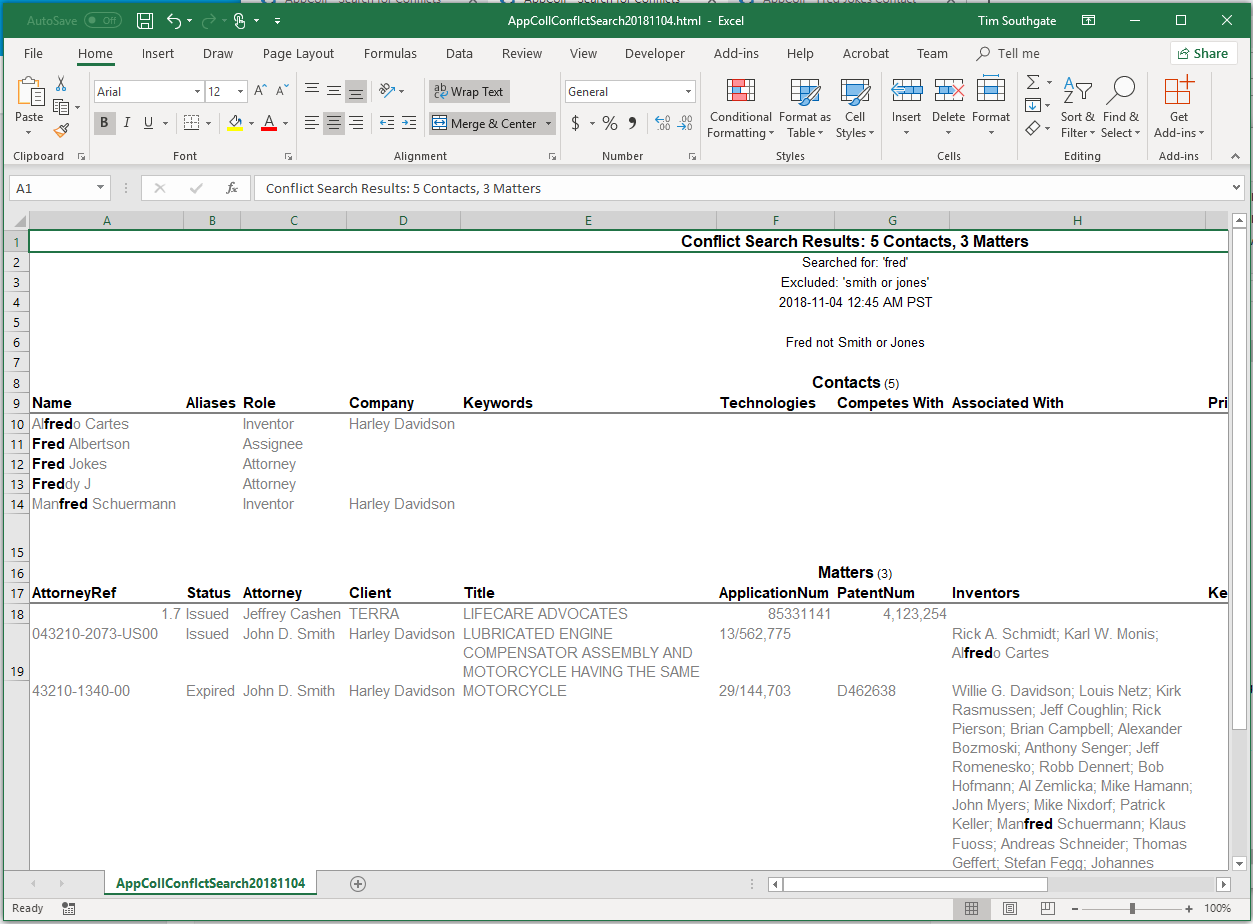The image size is (1253, 924).
Task: Click the Share button
Action: click(1203, 53)
